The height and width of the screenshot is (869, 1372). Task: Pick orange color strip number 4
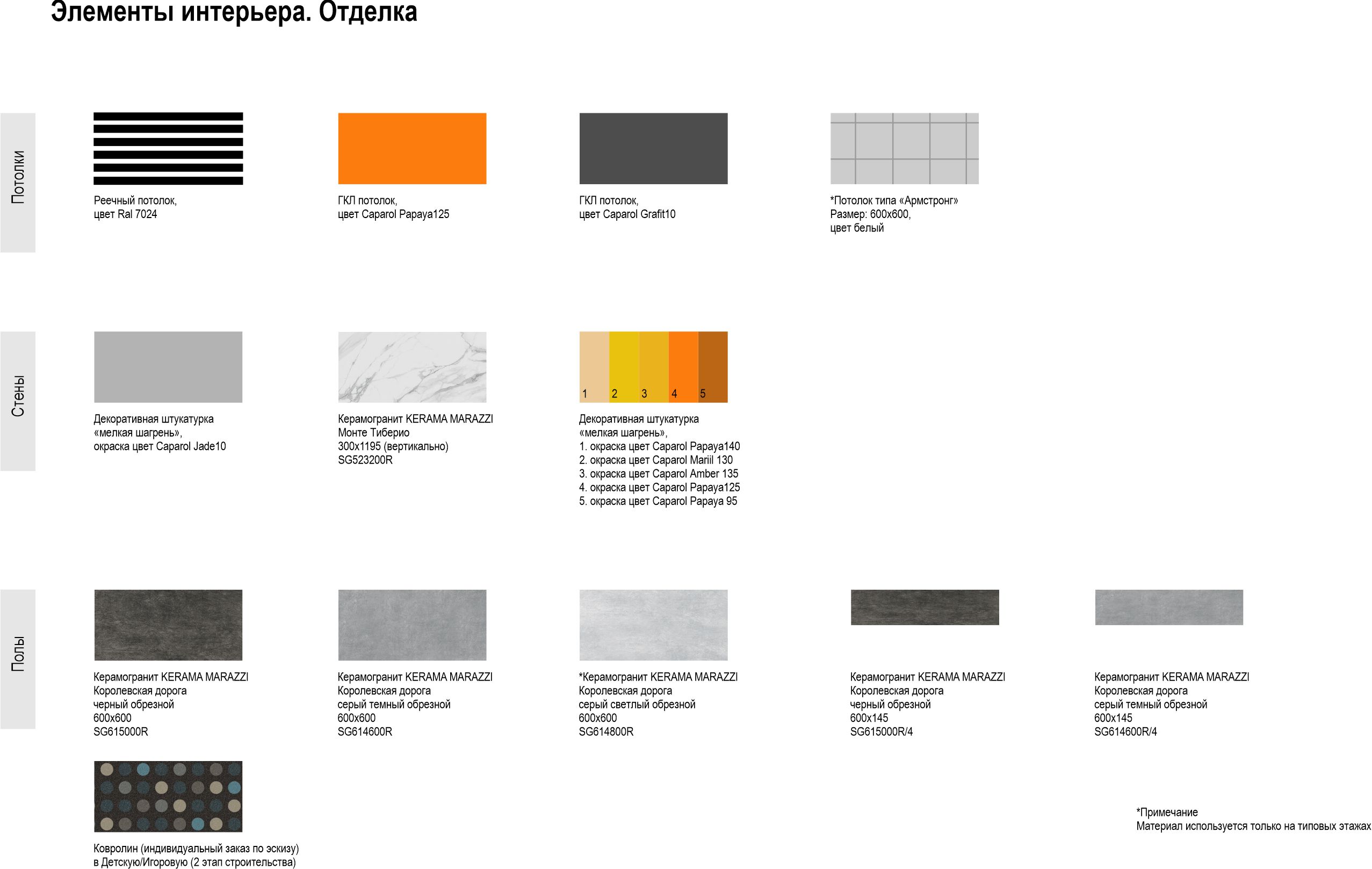[x=683, y=367]
